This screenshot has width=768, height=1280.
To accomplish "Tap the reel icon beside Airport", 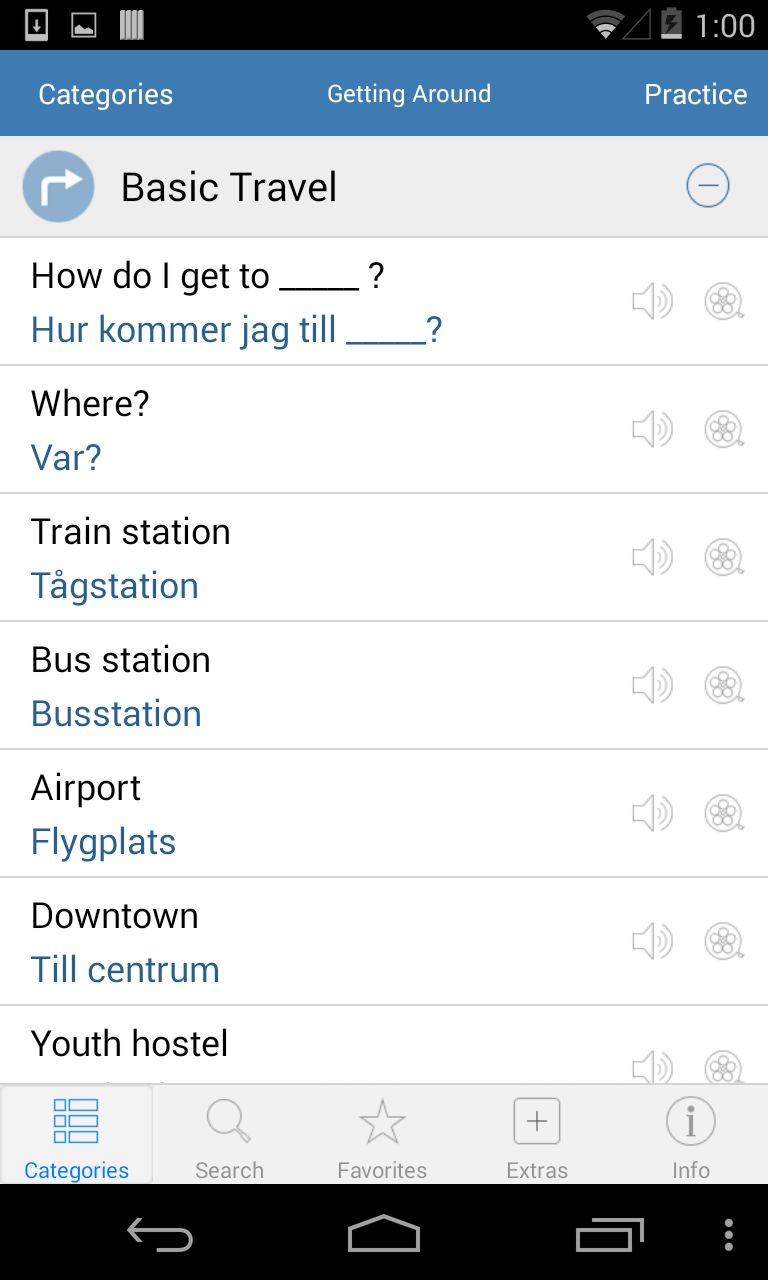I will (x=724, y=813).
